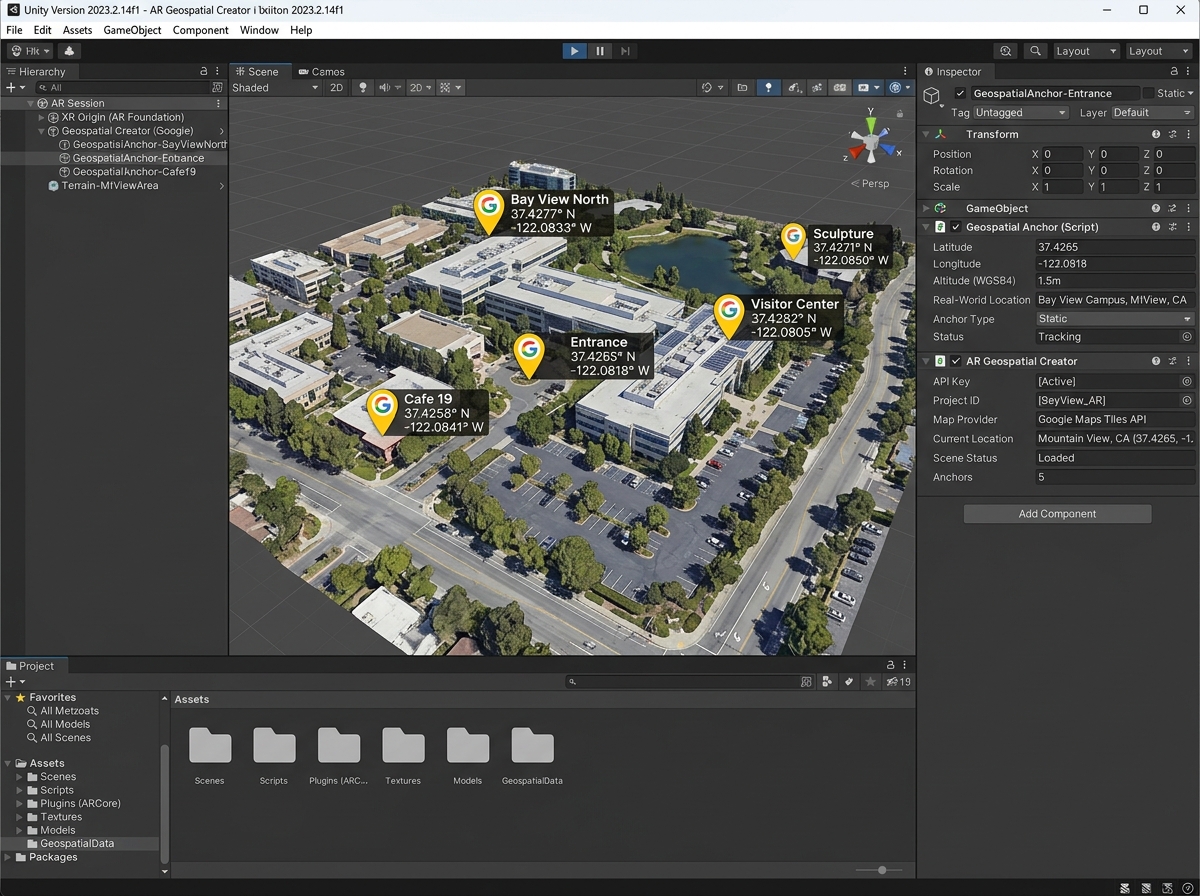Viewport: 1200px width, 896px height.
Task: Click the orientation gizmo in Scene view
Action: click(x=871, y=142)
